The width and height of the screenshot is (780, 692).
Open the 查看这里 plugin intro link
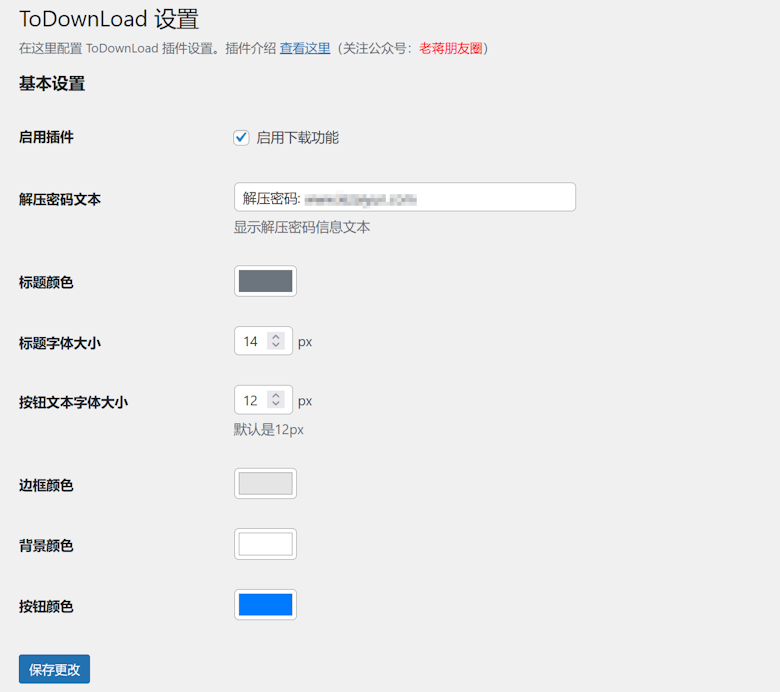click(305, 48)
